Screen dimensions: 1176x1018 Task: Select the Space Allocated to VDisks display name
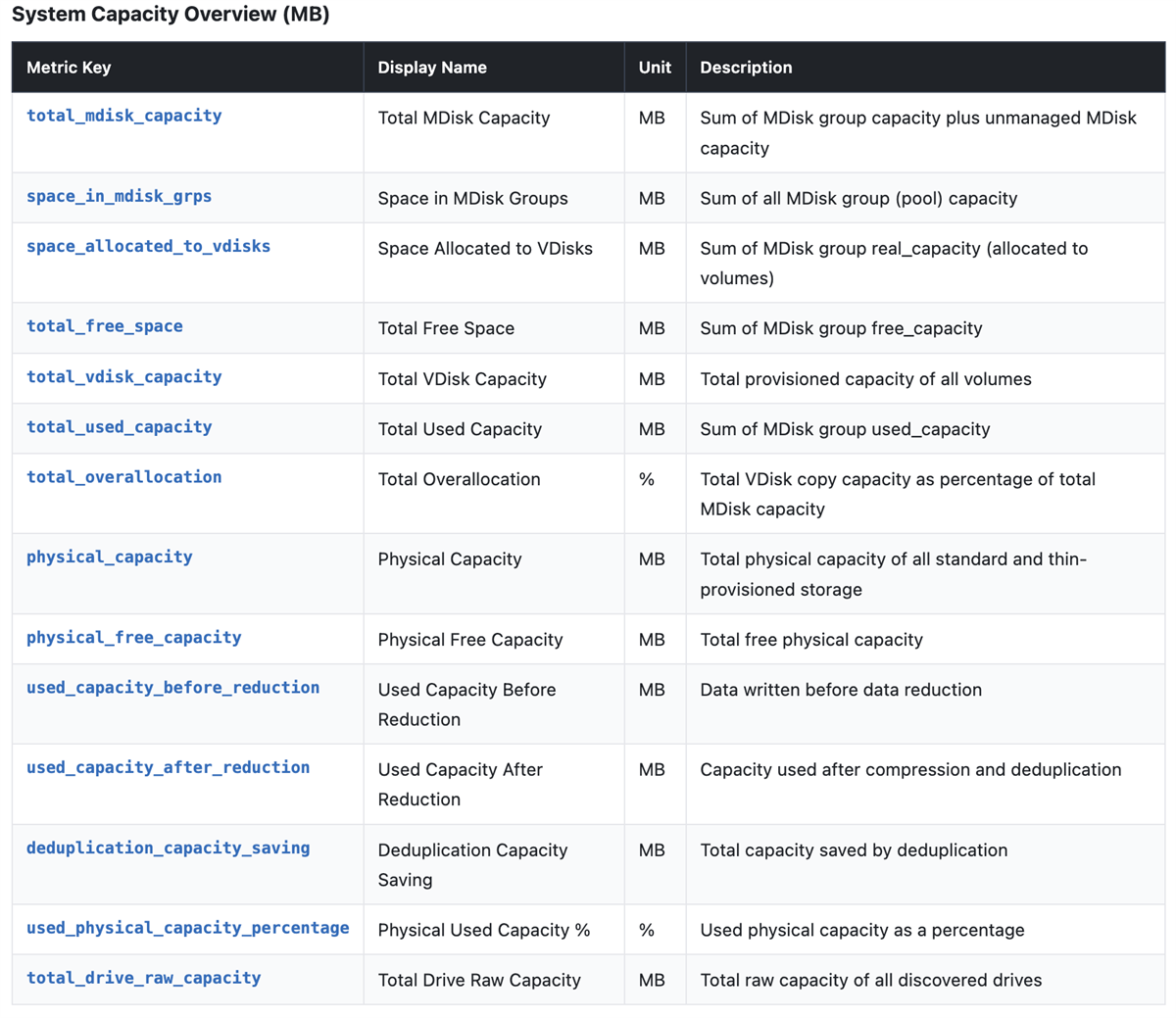(485, 248)
